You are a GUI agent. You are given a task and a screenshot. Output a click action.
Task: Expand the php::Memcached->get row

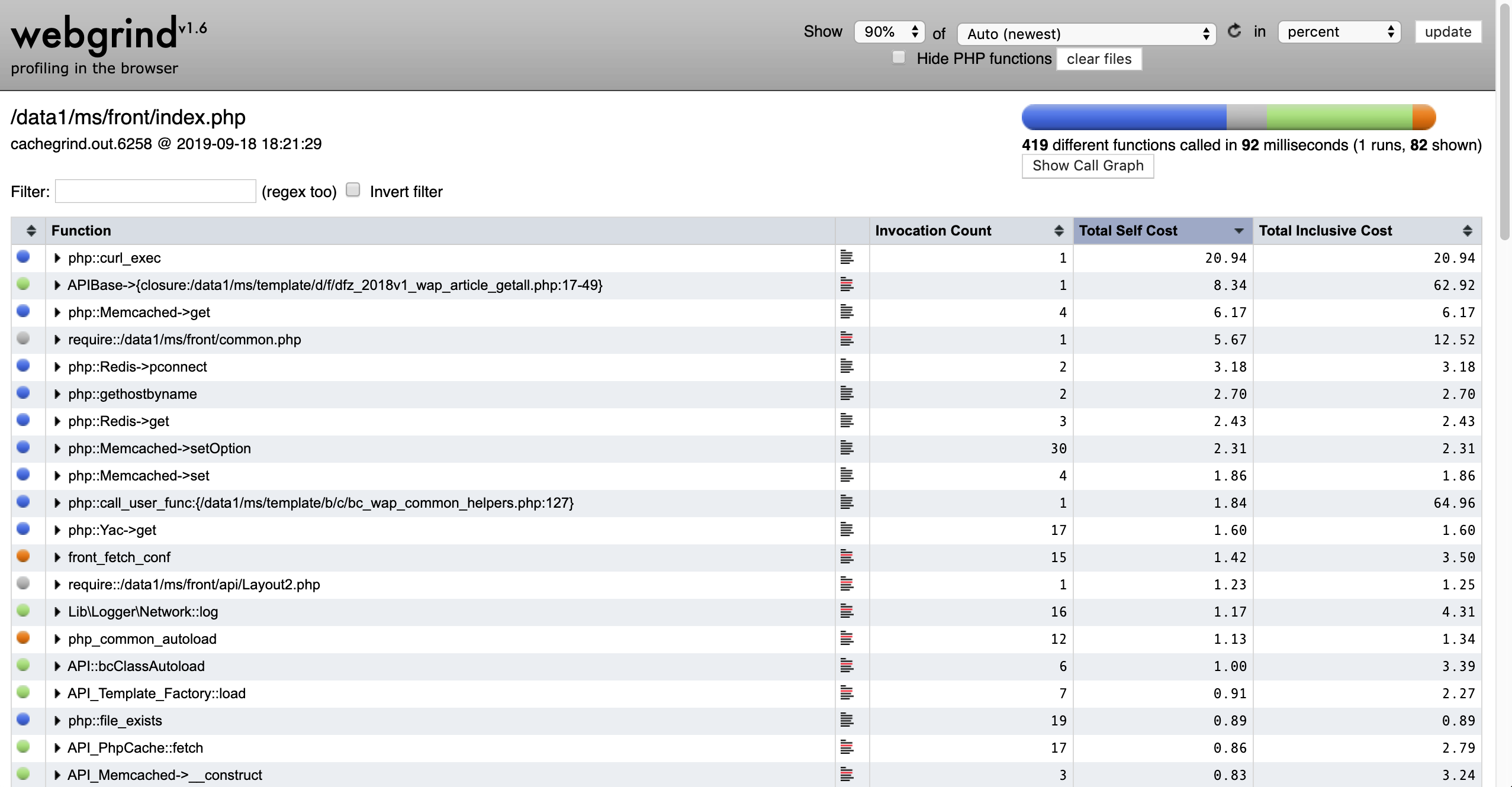coord(57,312)
